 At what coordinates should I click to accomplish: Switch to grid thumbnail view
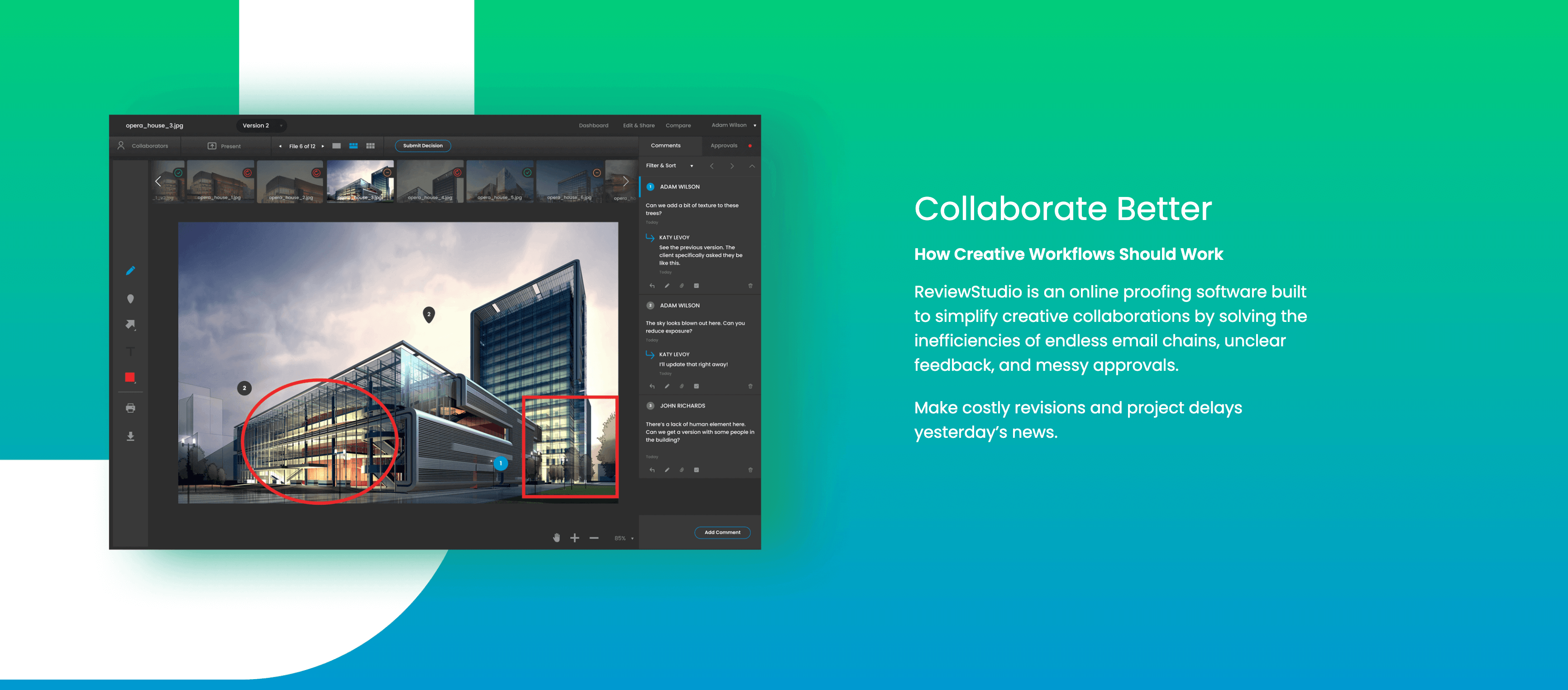tap(370, 145)
